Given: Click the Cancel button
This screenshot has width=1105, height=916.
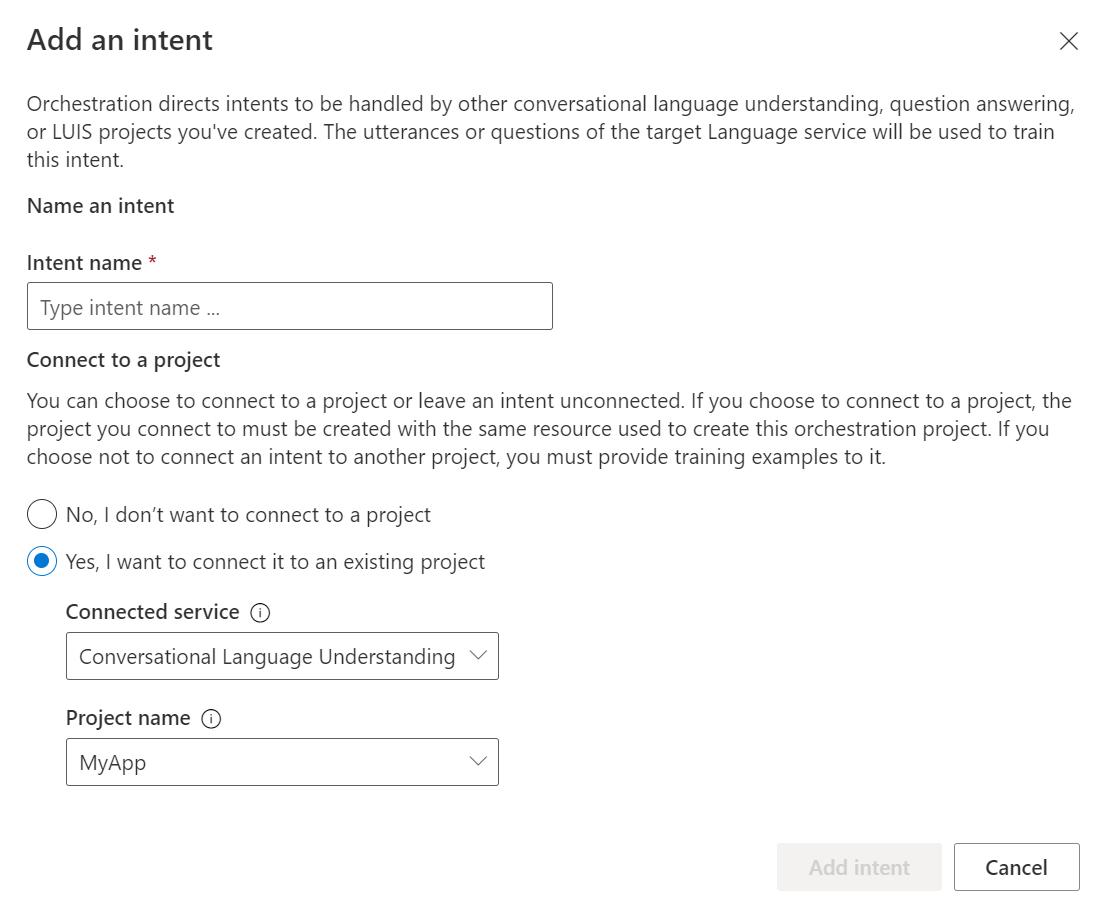Looking at the screenshot, I should click(1016, 867).
